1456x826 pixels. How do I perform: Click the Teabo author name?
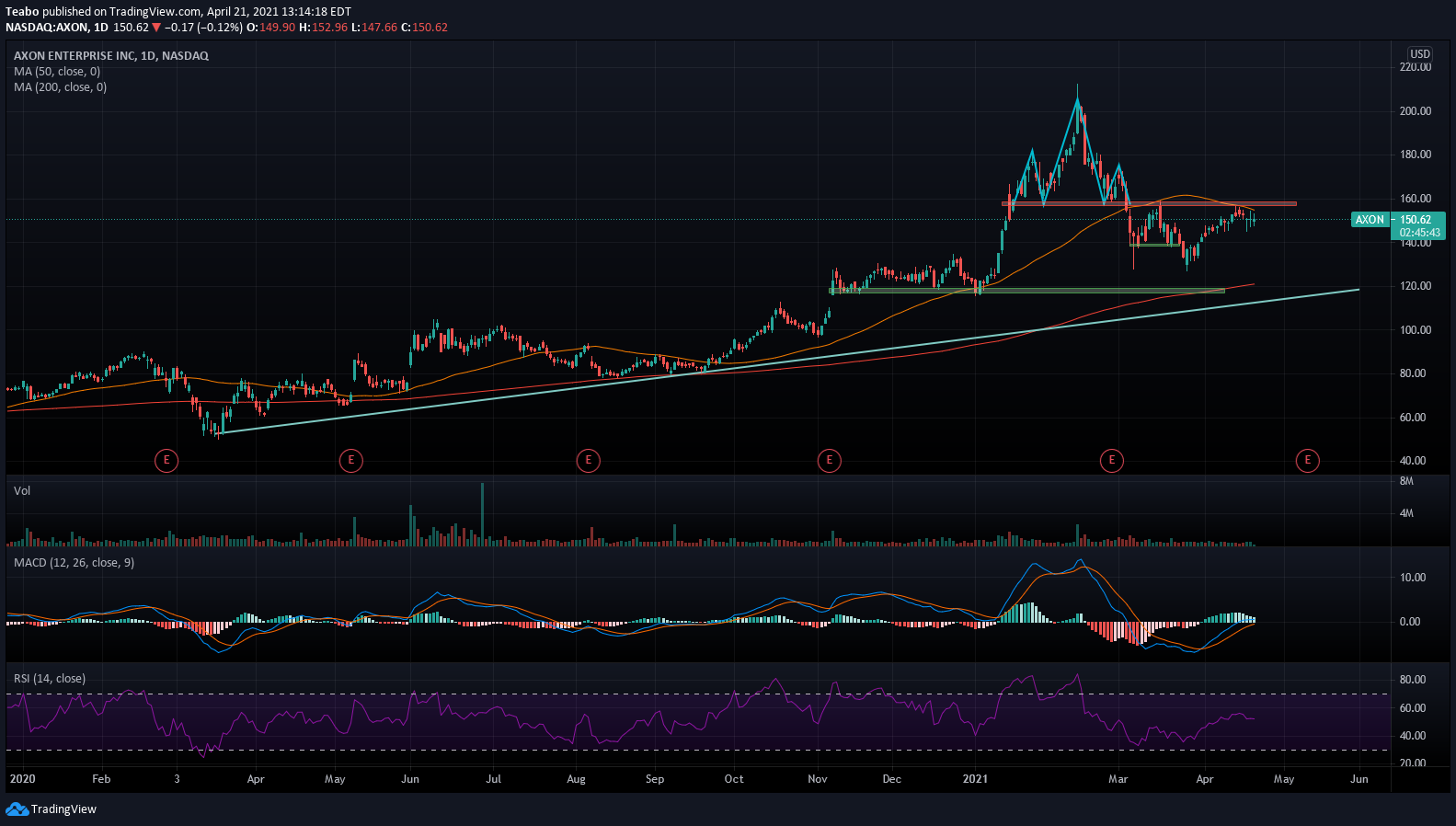tap(22, 12)
